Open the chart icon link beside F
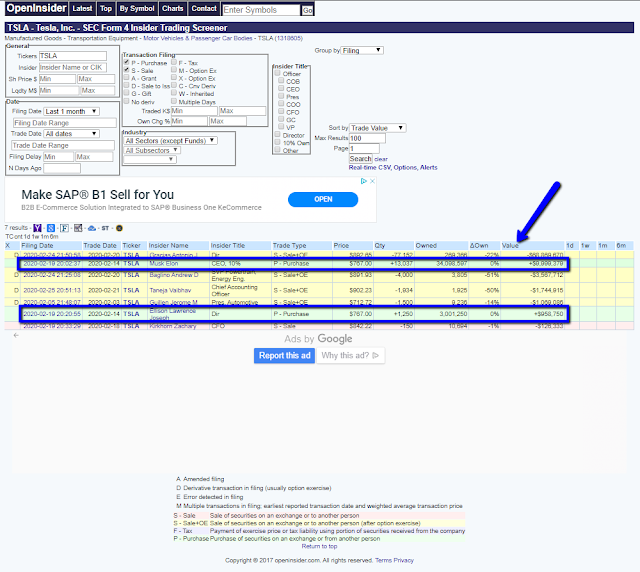The width and height of the screenshot is (640, 572). click(78, 228)
